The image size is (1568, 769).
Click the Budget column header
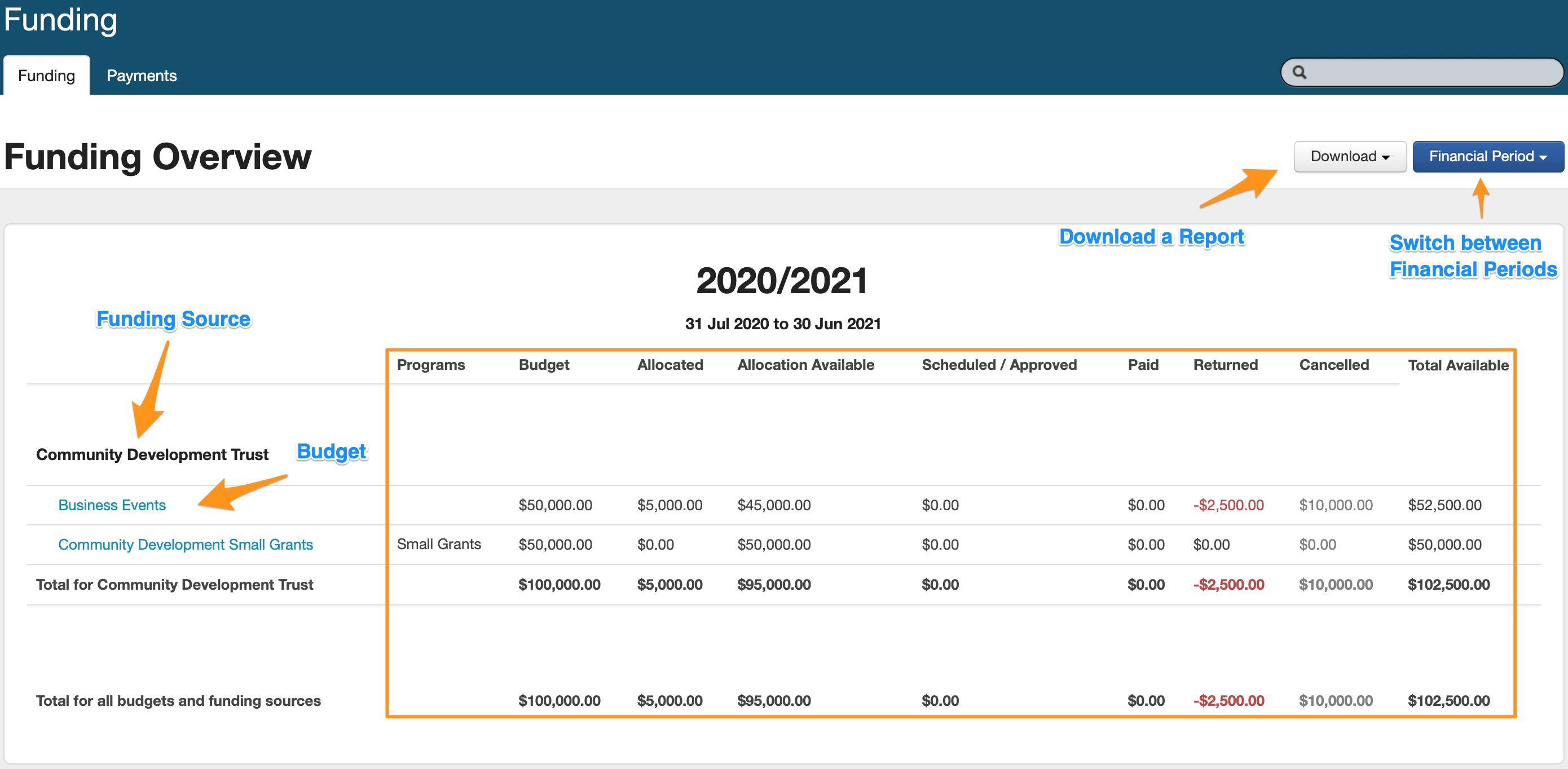point(544,364)
